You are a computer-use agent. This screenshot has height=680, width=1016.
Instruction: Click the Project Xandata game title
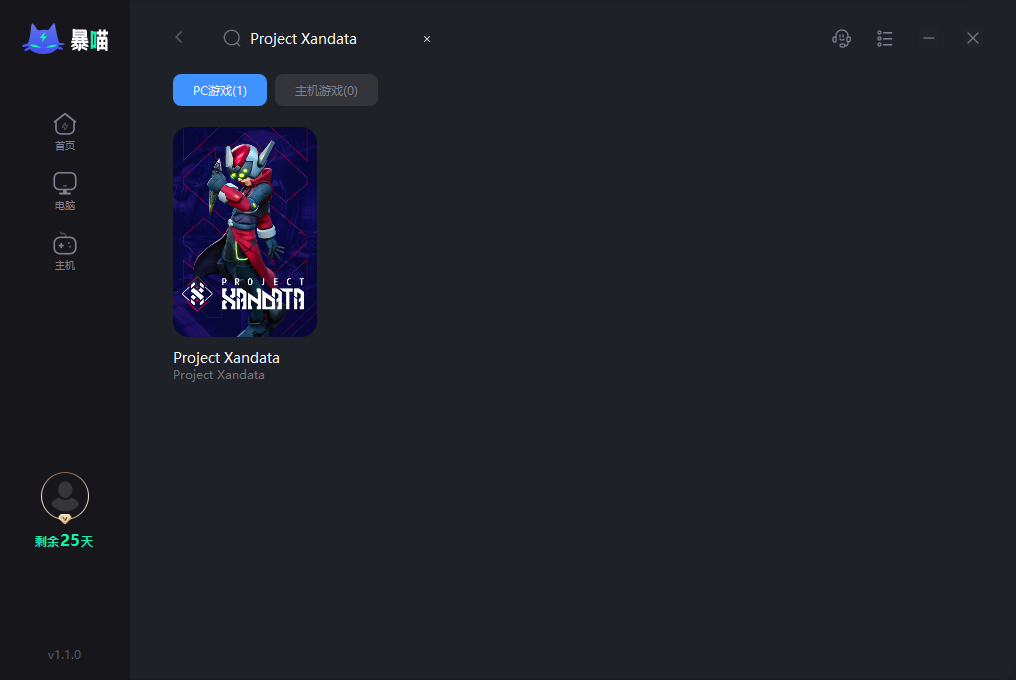pos(226,358)
